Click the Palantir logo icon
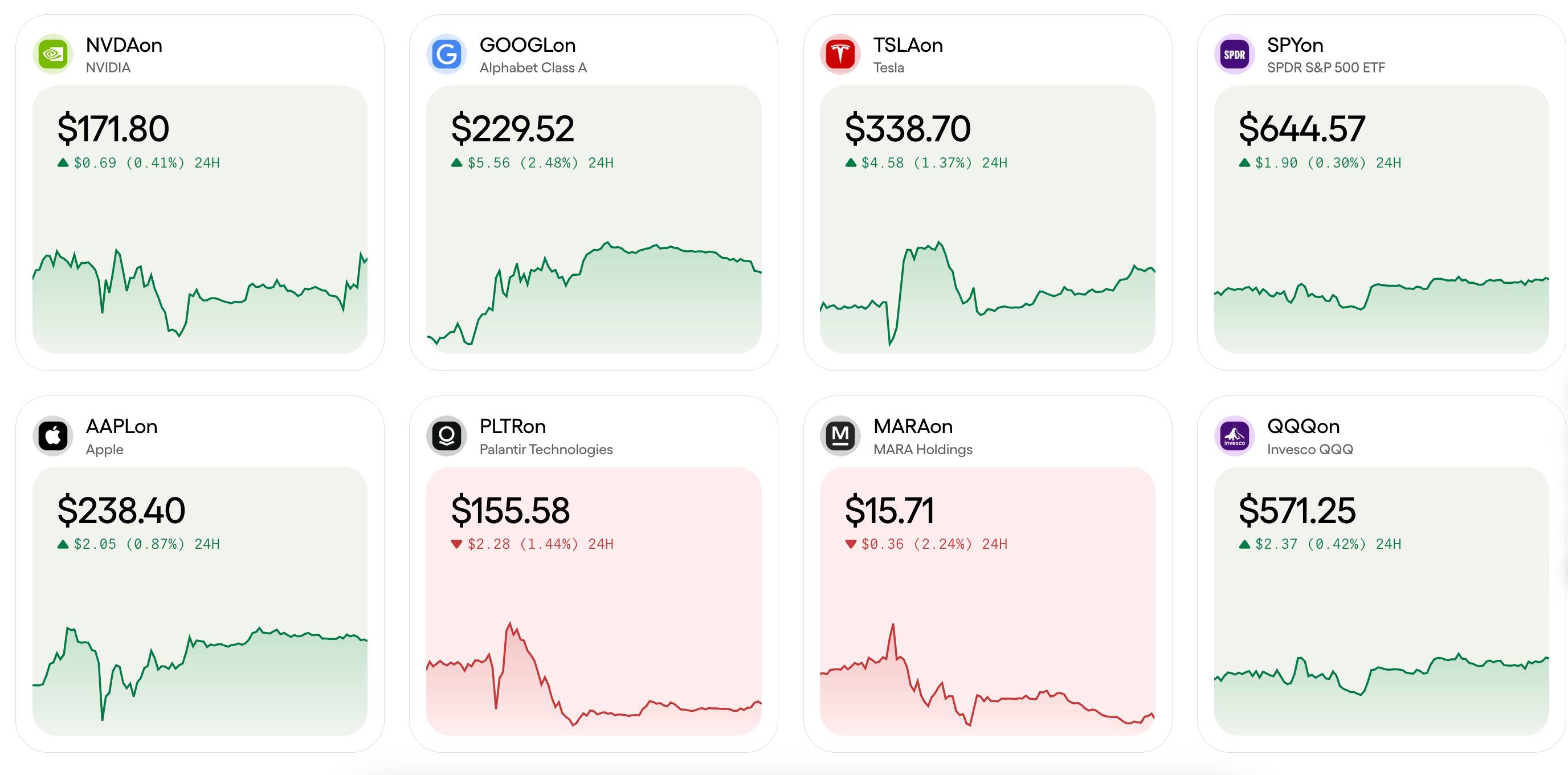 [x=447, y=436]
